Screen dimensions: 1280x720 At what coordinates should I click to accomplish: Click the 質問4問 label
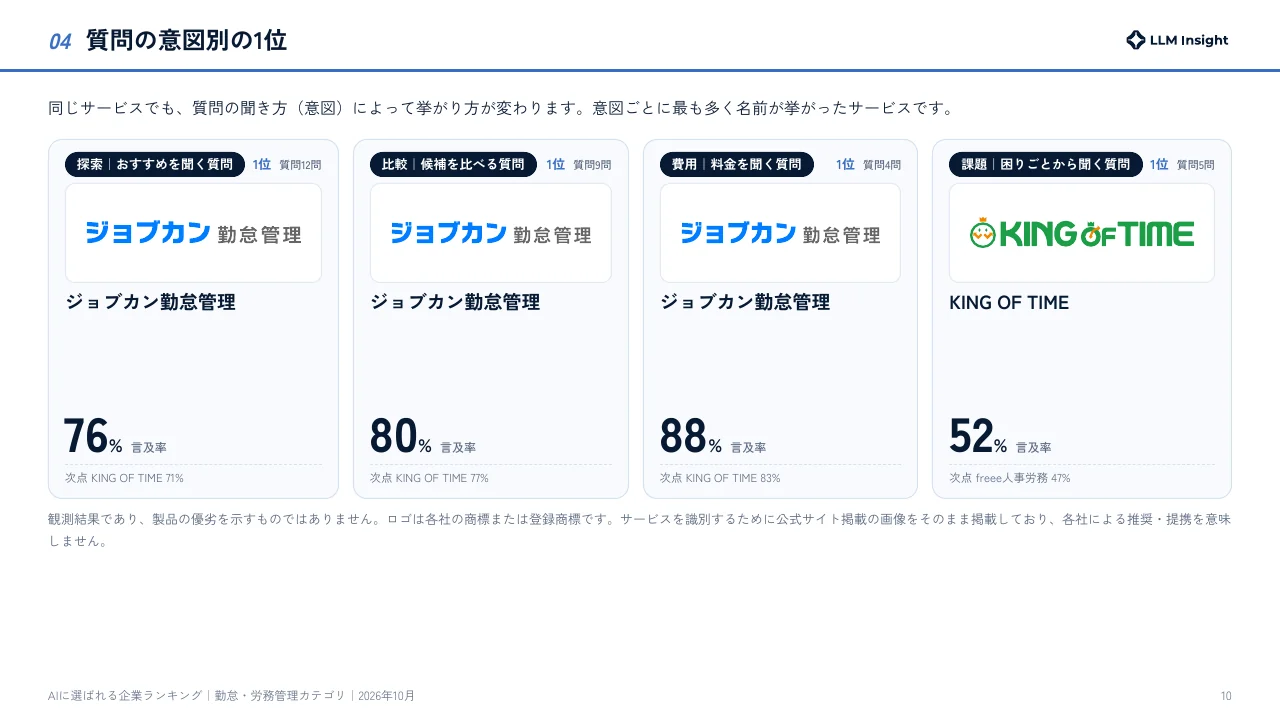click(x=882, y=165)
